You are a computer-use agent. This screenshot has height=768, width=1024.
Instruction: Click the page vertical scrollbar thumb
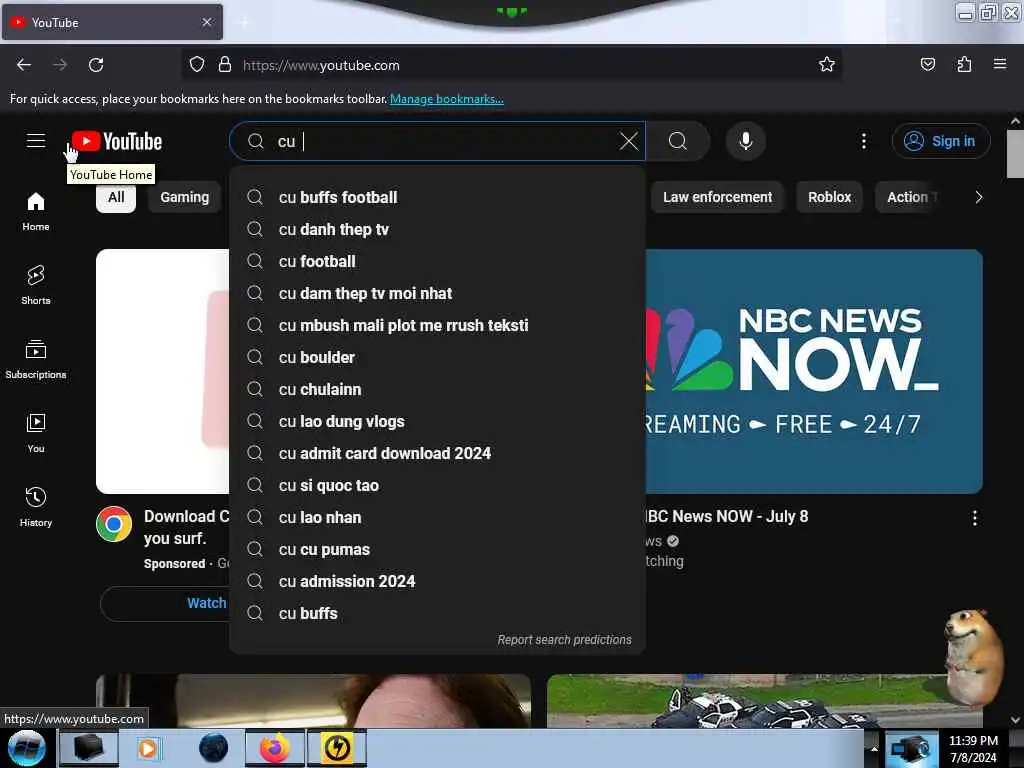click(x=1015, y=153)
